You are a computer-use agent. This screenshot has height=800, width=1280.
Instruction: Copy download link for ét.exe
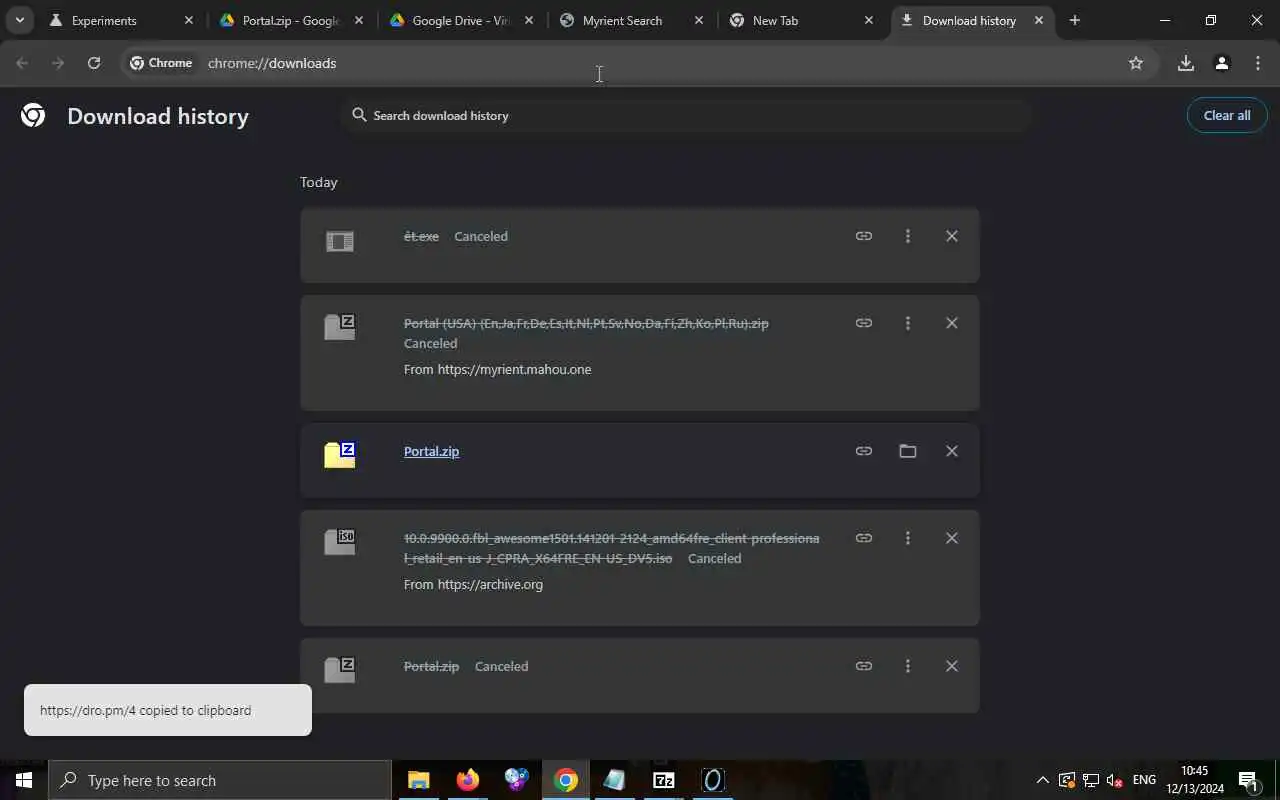(x=864, y=236)
